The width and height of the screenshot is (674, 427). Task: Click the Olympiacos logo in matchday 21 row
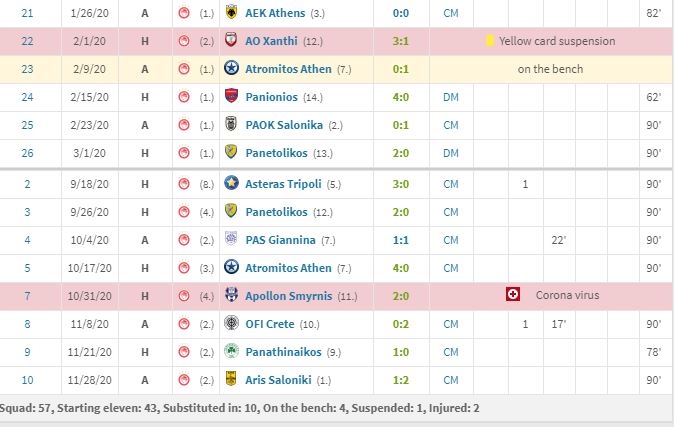184,13
